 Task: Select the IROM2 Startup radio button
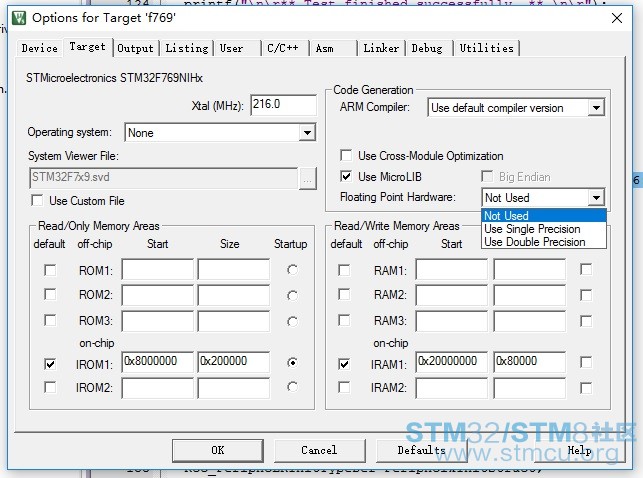(x=292, y=387)
